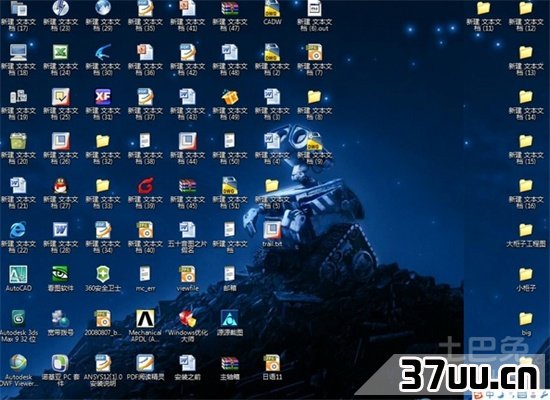This screenshot has height=400, width=550.
Task: Select the folder labeled 新建 文本文档 (8)
Action: pyautogui.click(x=315, y=96)
